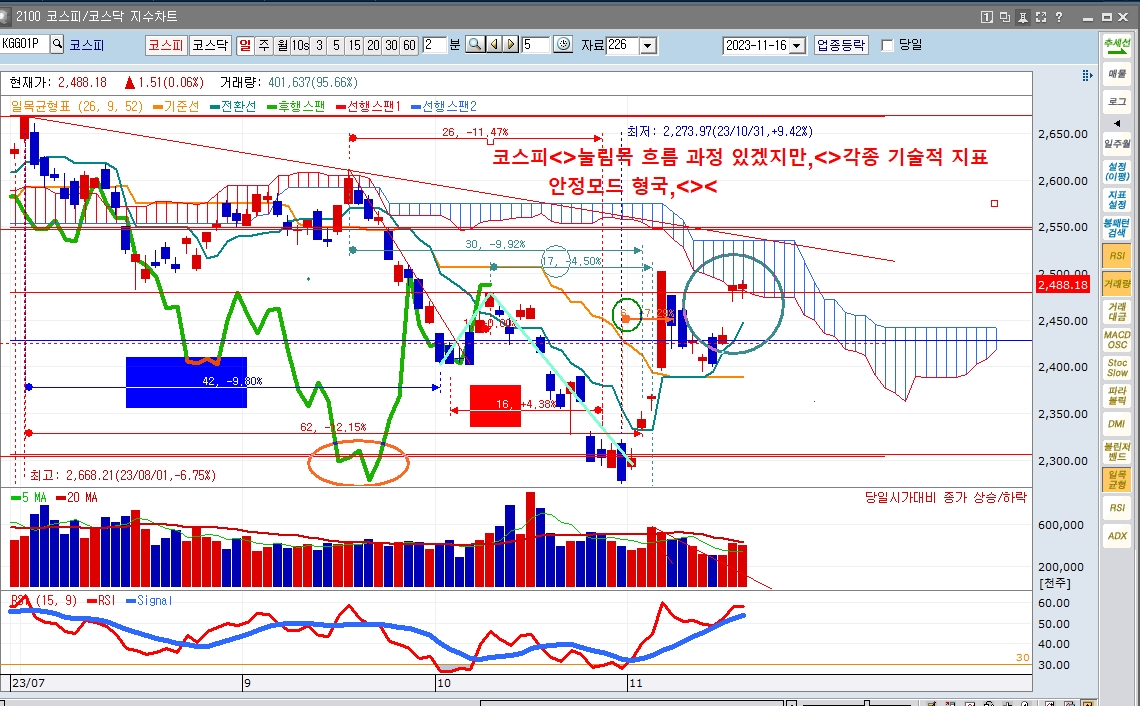Viewport: 1140px width, 706px height.
Task: Click the 자료 count input field 226
Action: click(622, 45)
